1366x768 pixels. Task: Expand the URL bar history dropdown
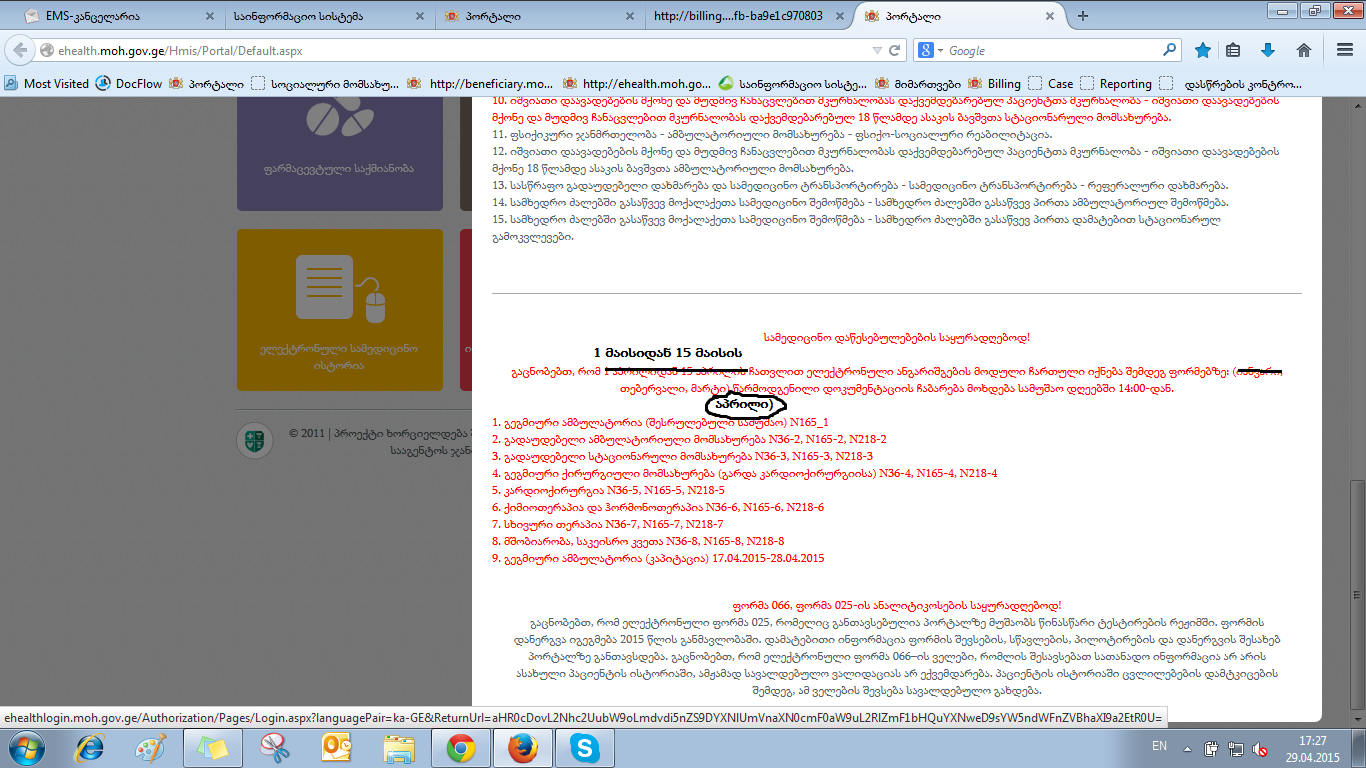point(876,50)
